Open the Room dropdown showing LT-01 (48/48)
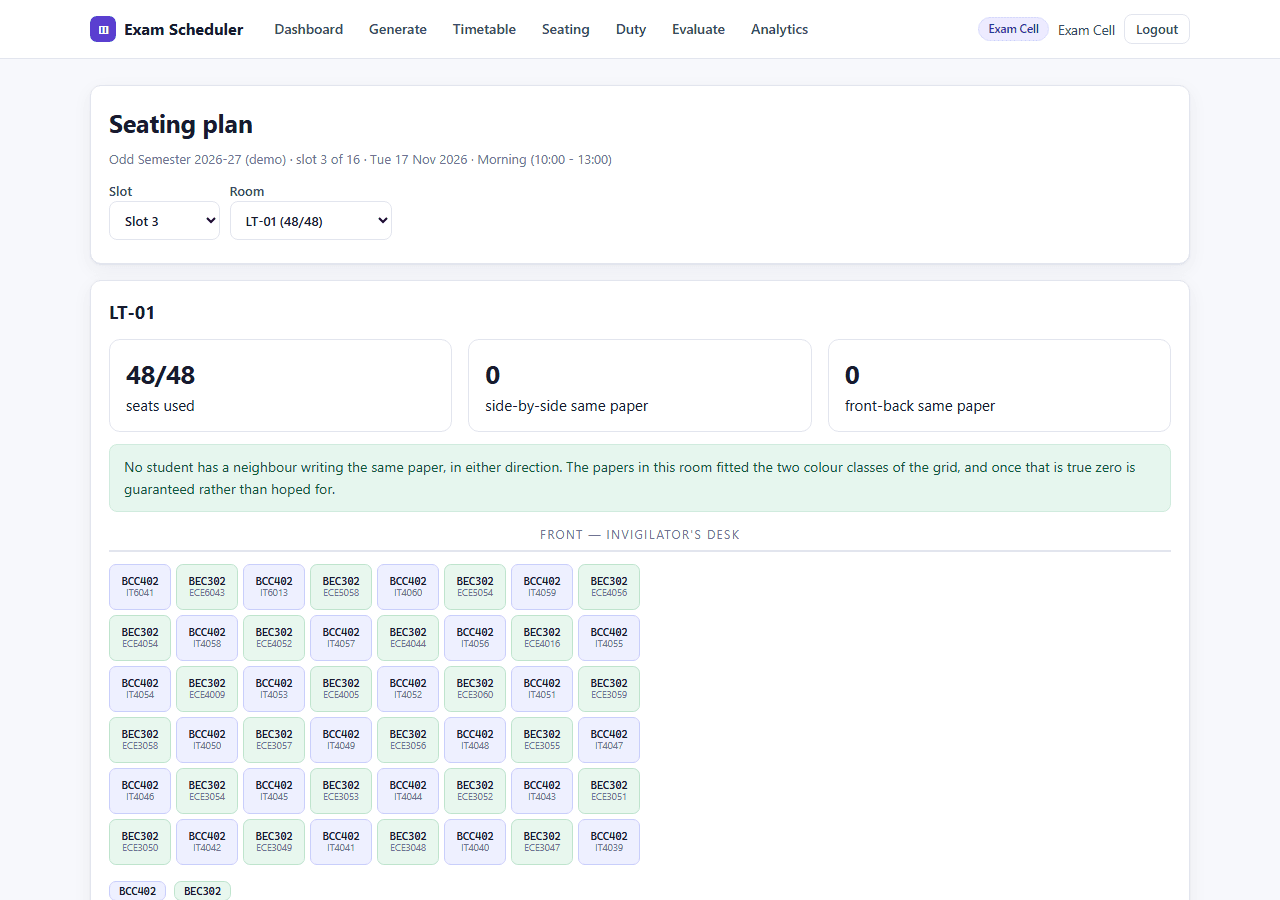The width and height of the screenshot is (1280, 900). click(x=311, y=221)
